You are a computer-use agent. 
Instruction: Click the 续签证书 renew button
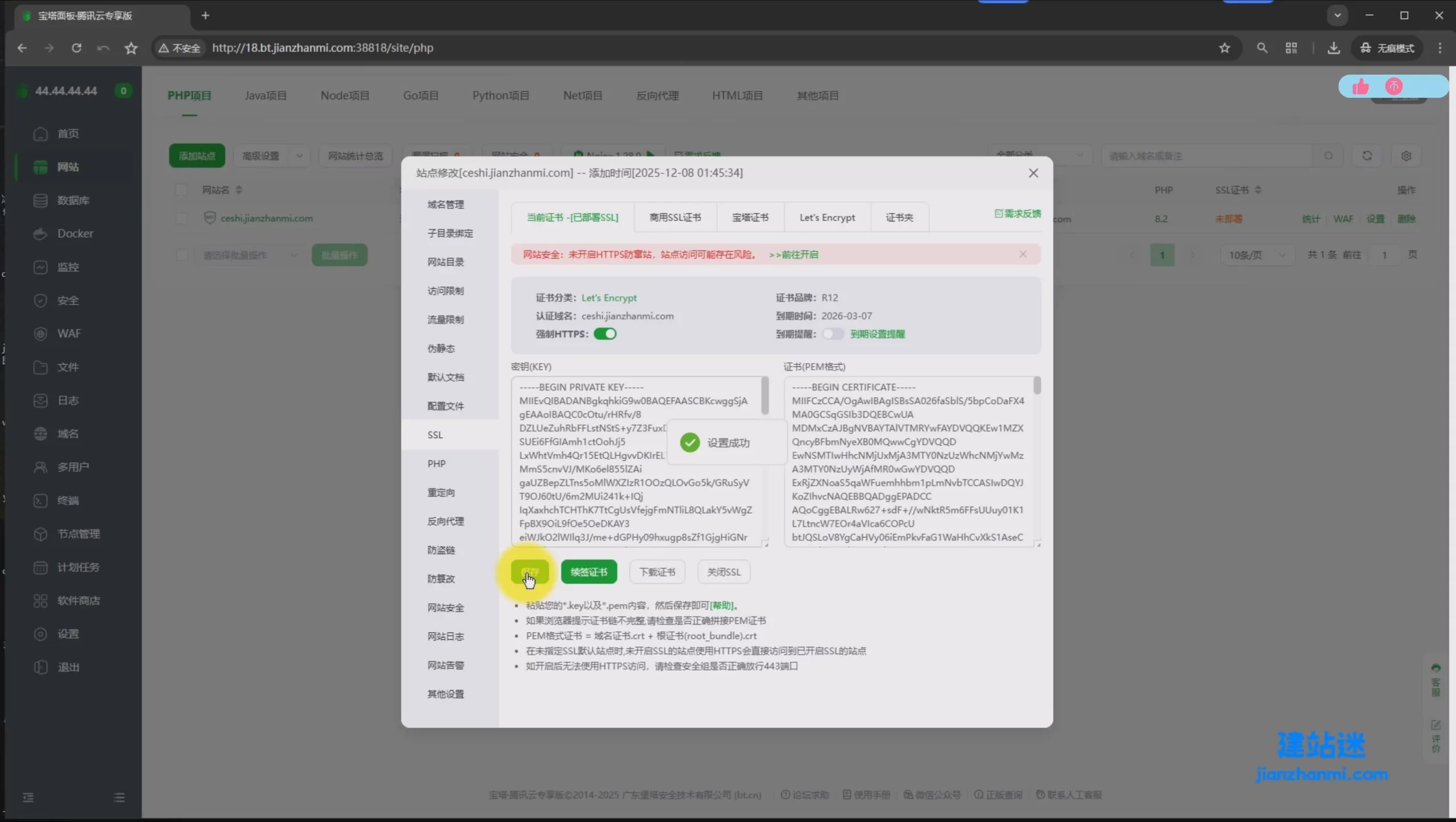coord(589,572)
